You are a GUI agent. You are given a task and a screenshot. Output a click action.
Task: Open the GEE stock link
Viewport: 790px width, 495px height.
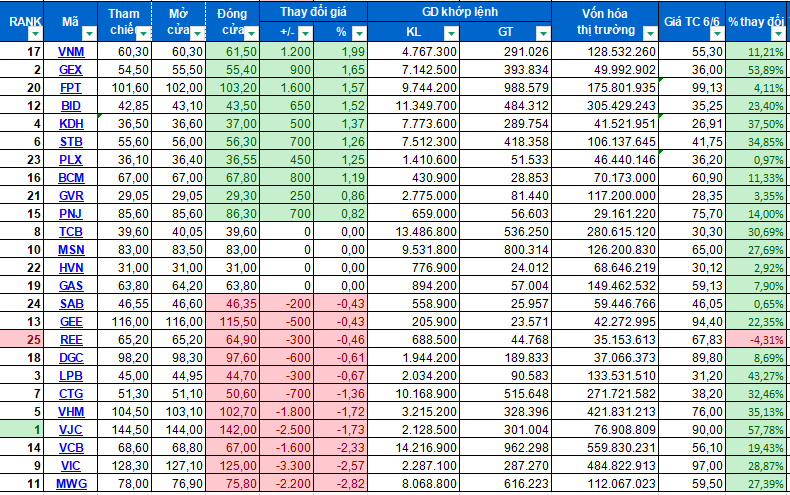click(x=71, y=322)
